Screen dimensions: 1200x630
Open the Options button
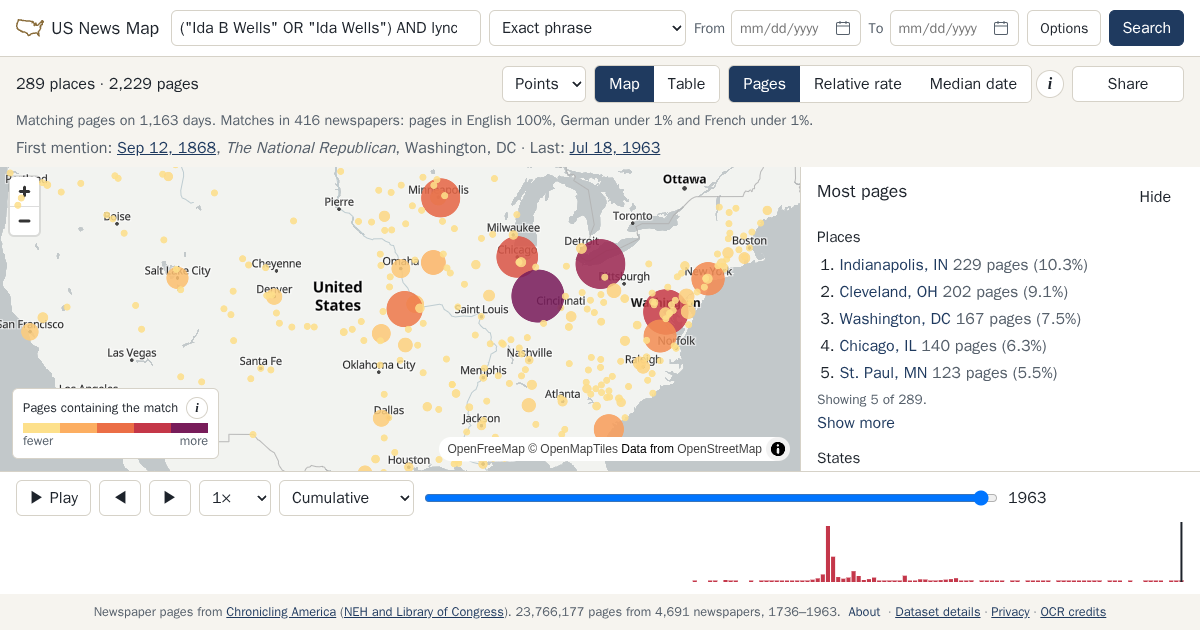1064,28
